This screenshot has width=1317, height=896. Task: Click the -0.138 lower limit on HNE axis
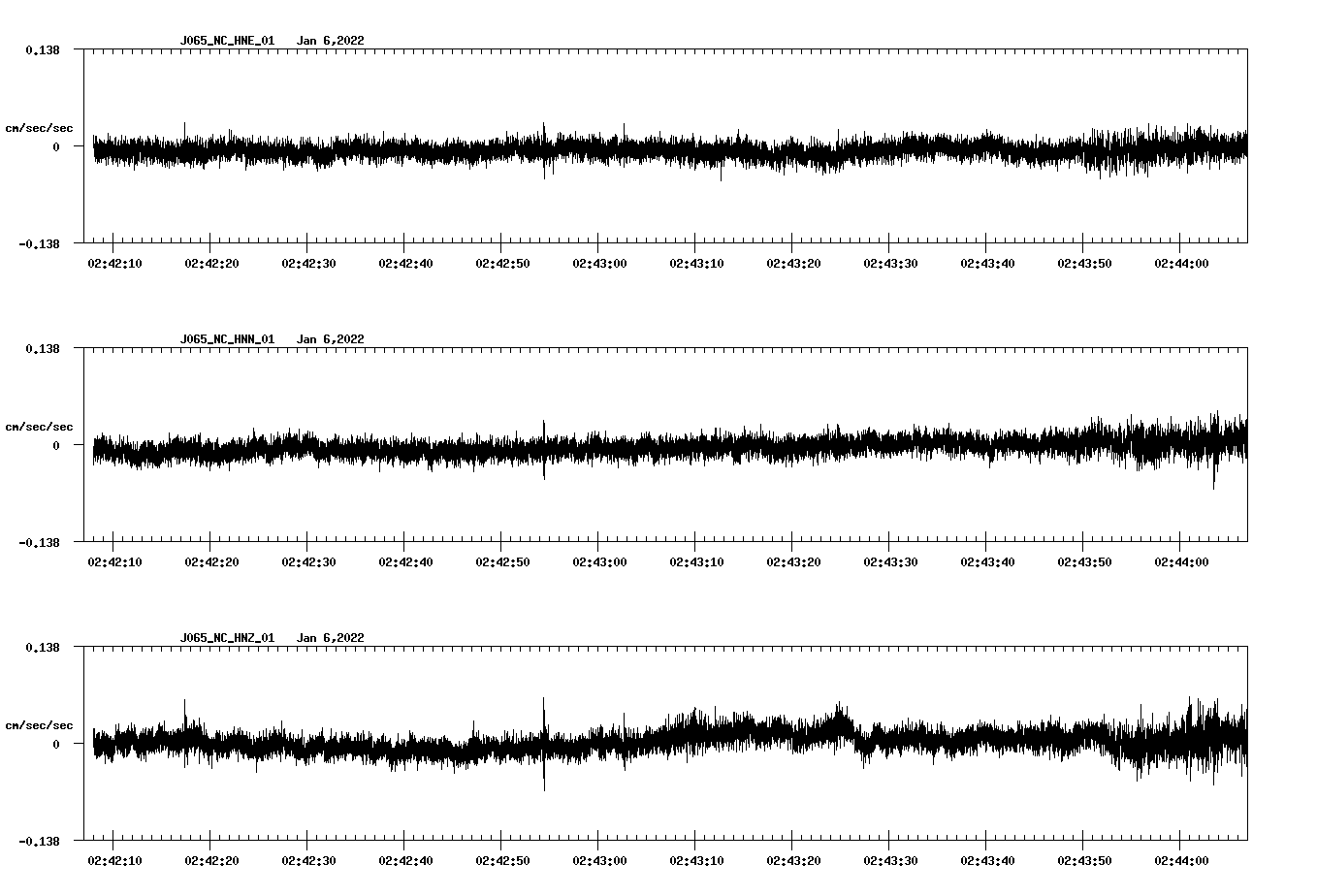[39, 244]
